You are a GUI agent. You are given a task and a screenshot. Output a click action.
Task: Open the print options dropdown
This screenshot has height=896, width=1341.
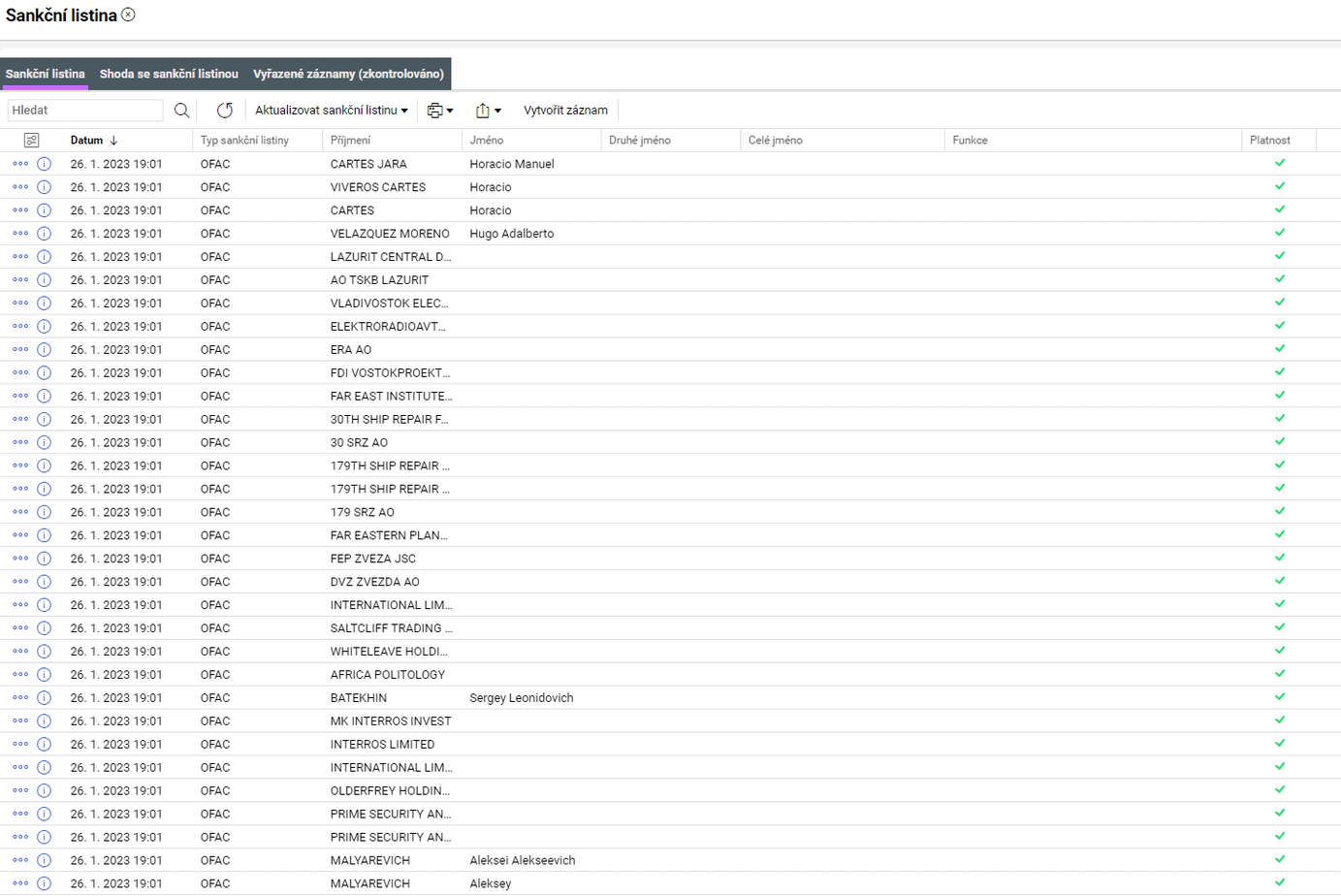(x=440, y=111)
